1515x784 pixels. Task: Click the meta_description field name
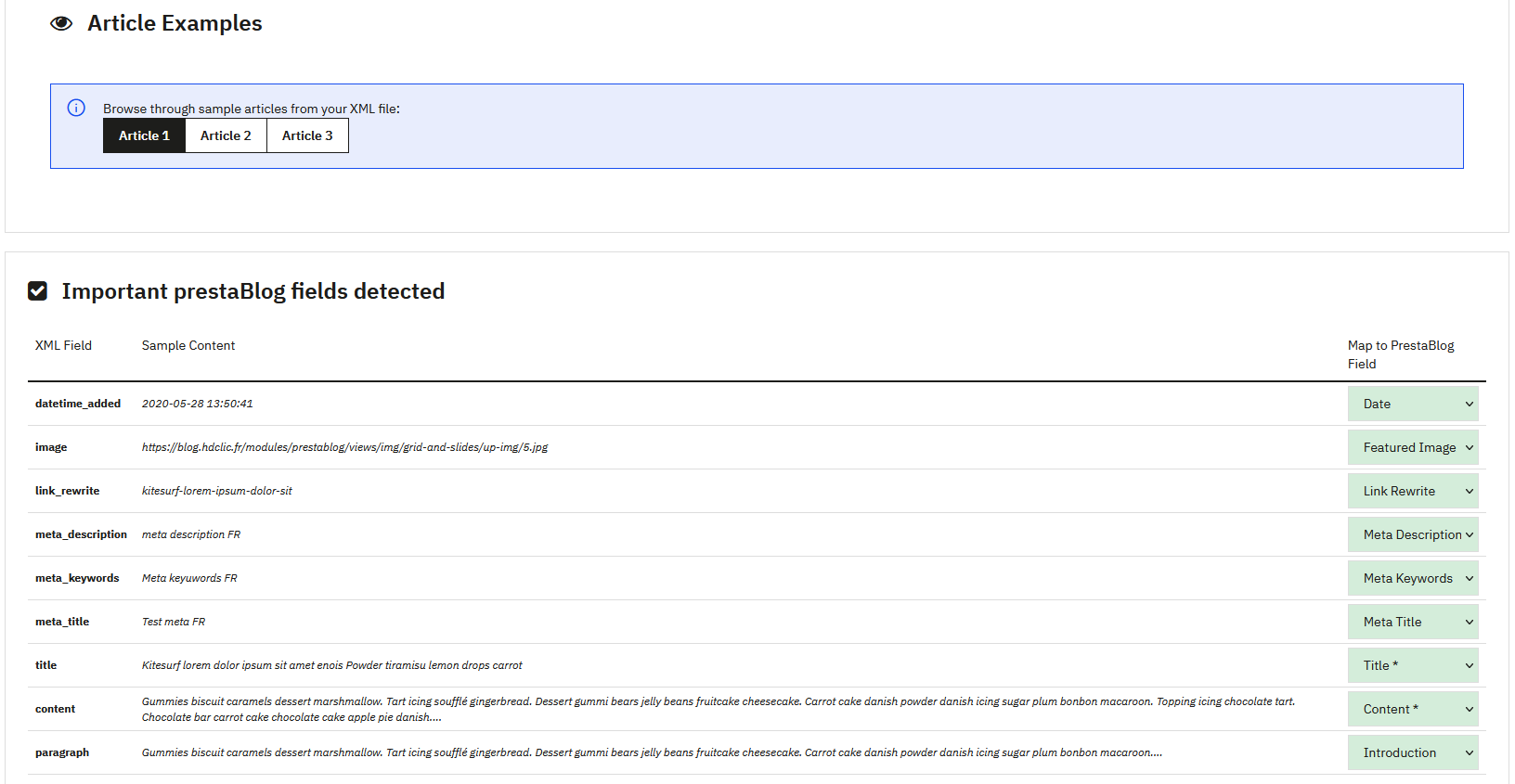[x=81, y=534]
